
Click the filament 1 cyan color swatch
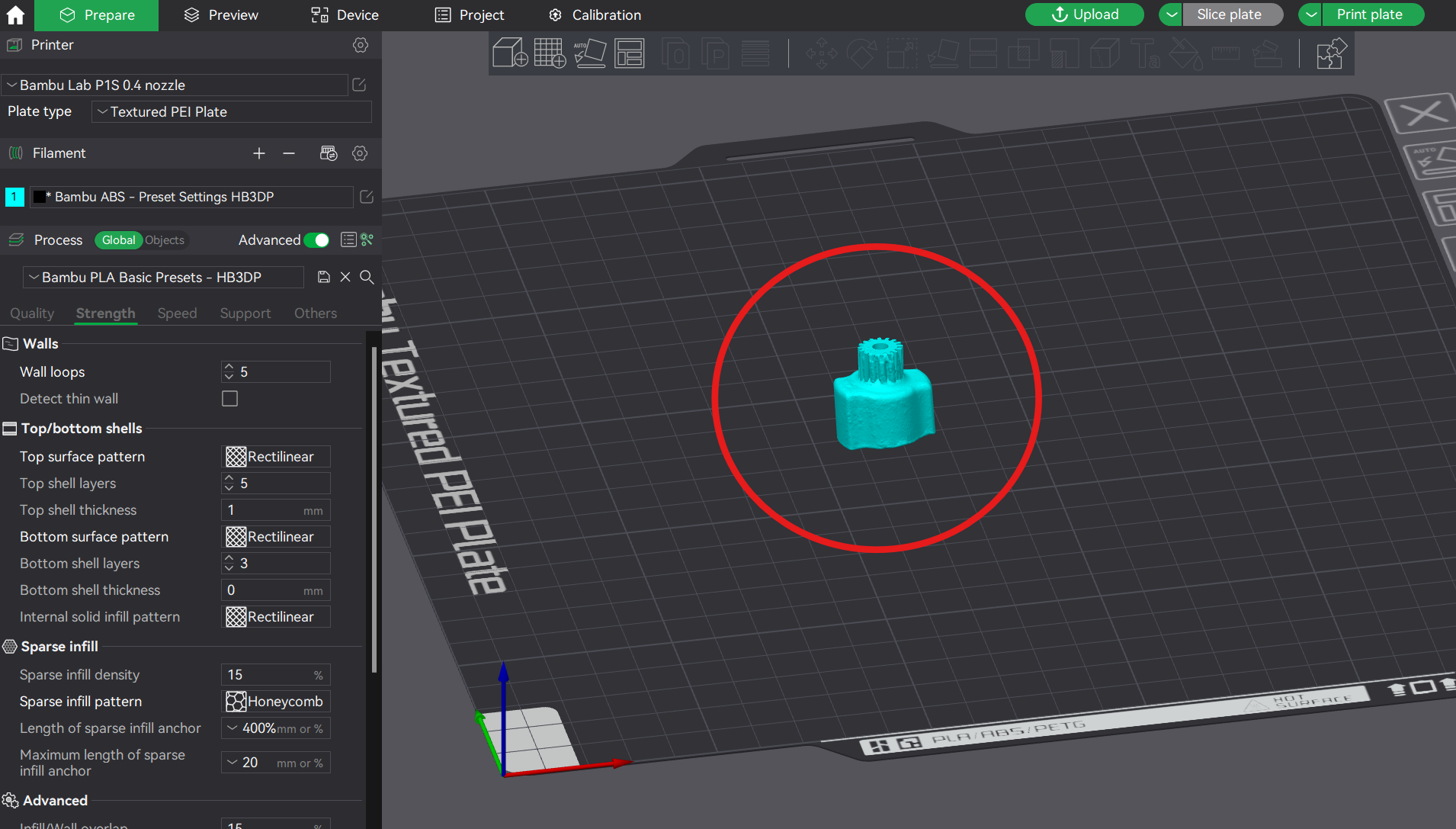pos(14,197)
